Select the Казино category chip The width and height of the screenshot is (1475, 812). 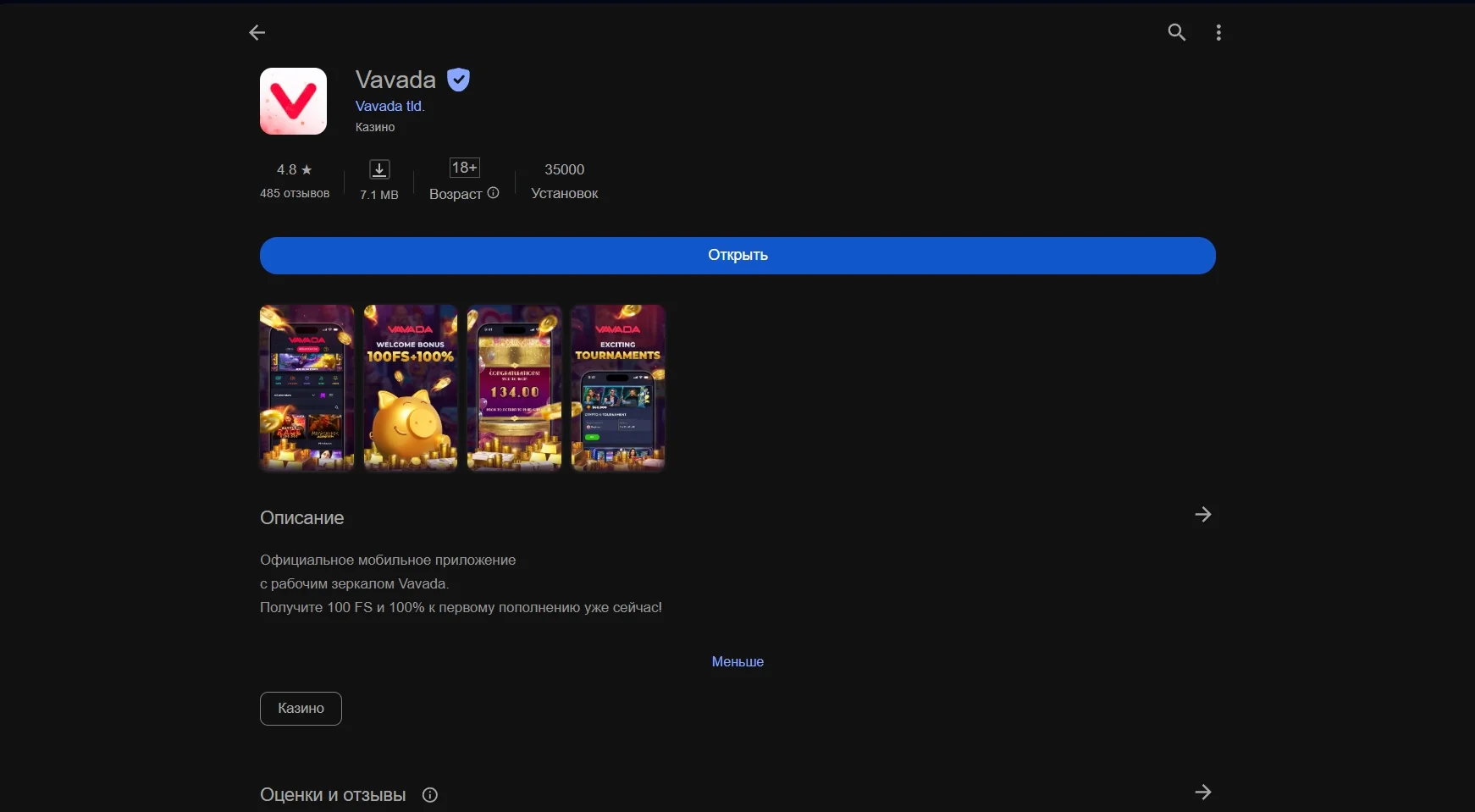point(301,709)
